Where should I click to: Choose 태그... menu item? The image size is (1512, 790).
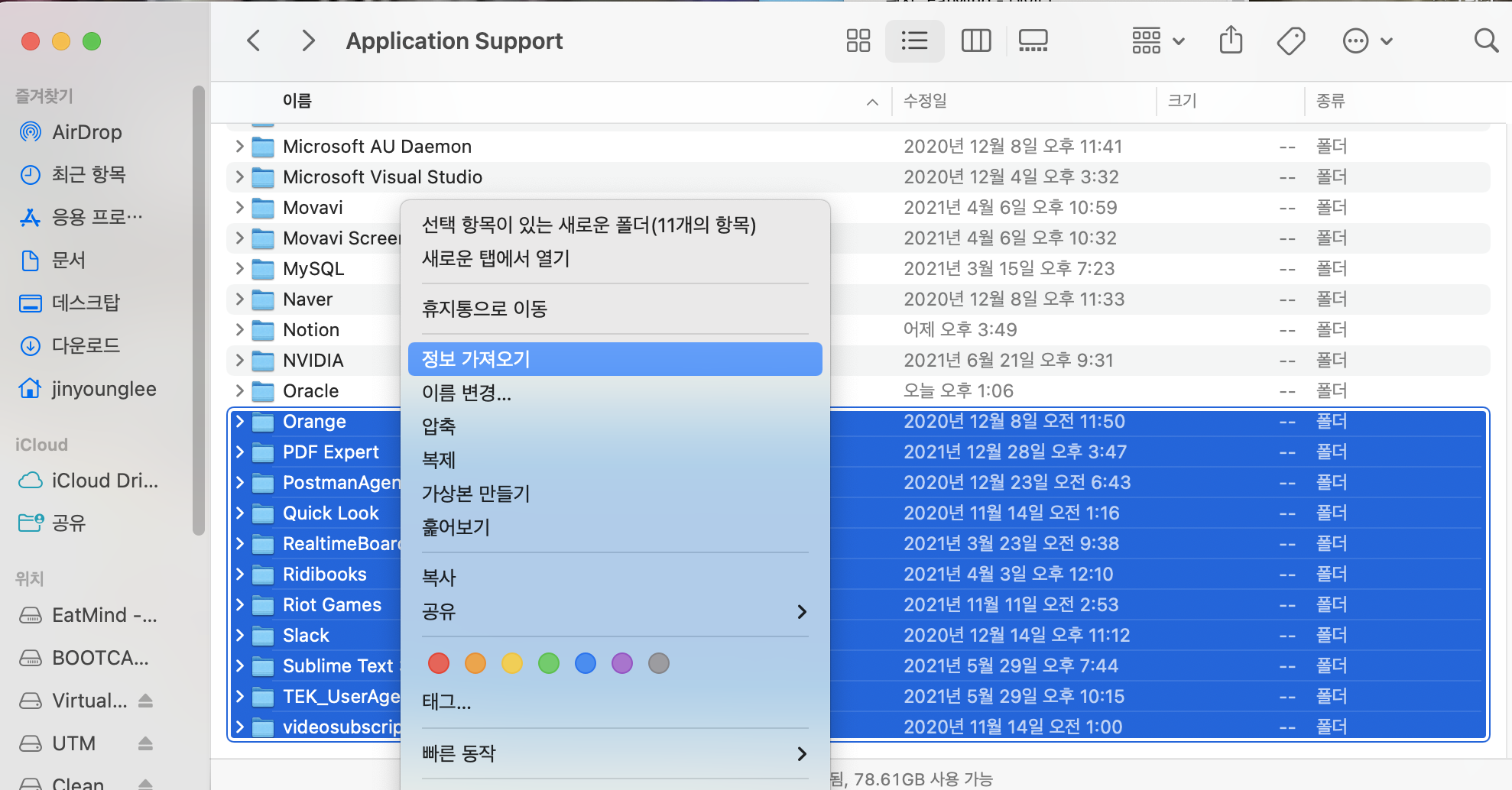point(615,701)
